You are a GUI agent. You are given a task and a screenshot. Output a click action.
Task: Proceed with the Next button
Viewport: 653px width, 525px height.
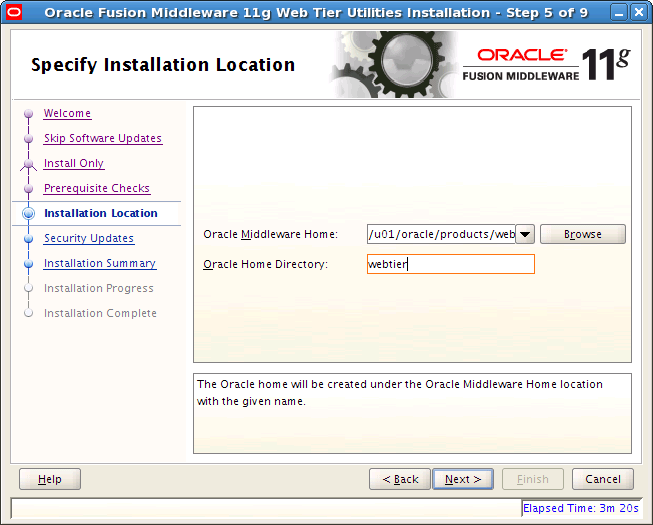click(463, 479)
